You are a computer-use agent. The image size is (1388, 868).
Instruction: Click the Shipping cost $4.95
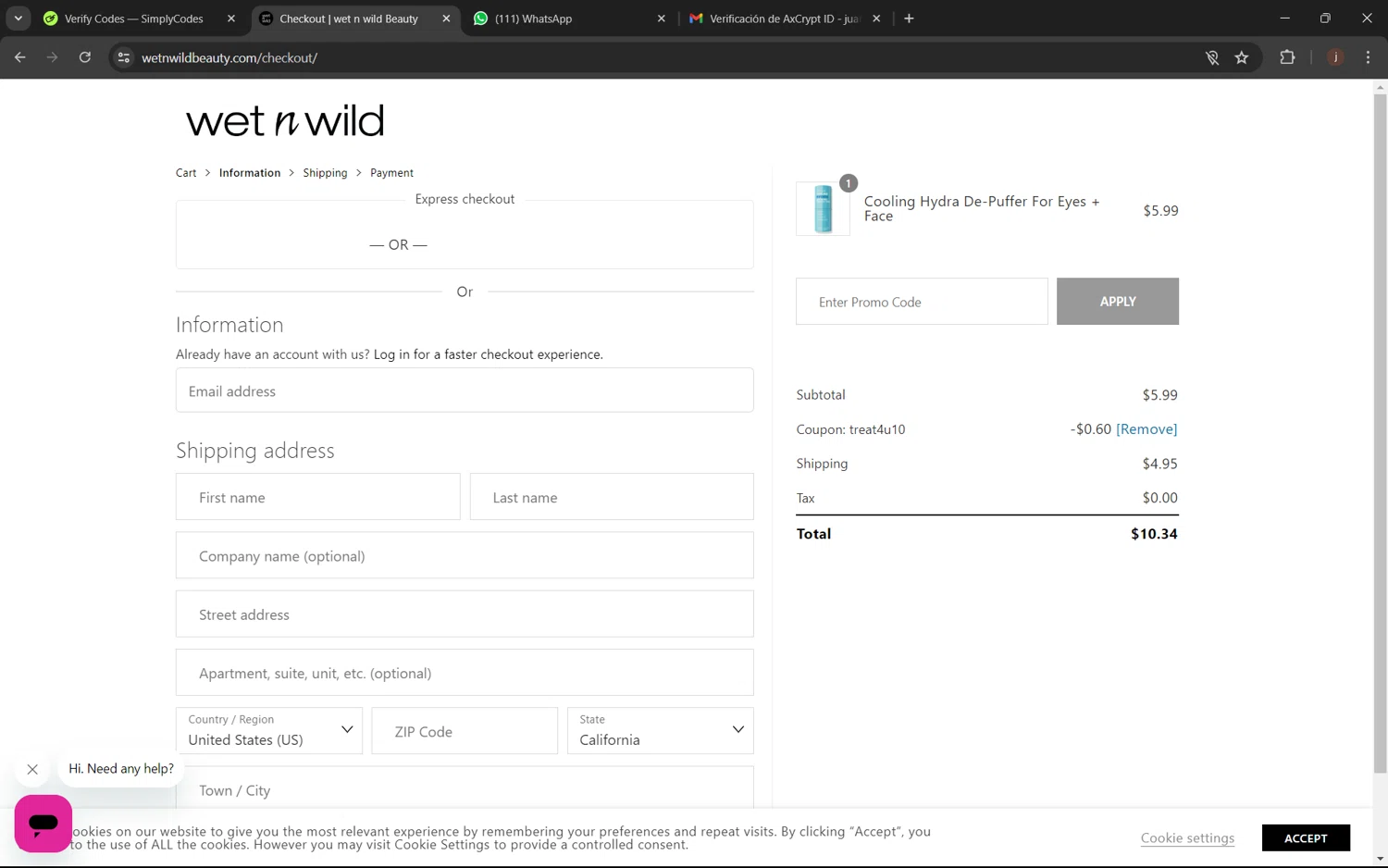coord(1159,464)
